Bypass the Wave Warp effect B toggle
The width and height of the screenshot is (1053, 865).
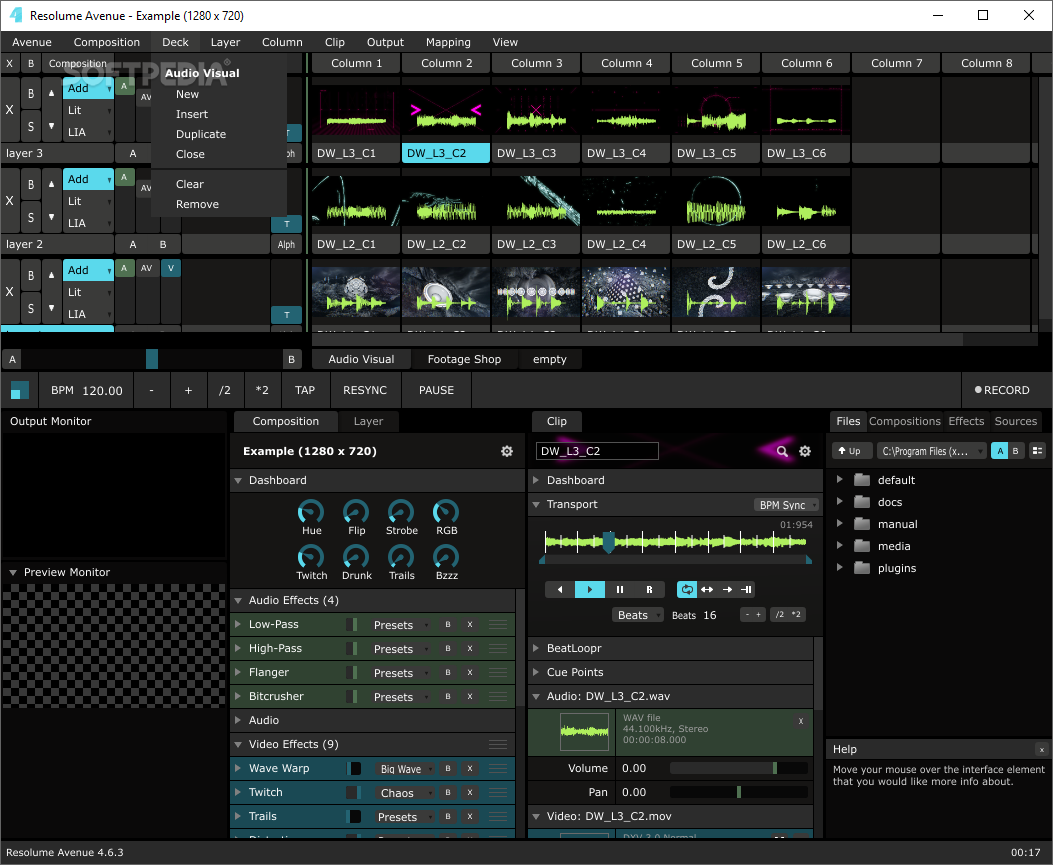tap(448, 768)
